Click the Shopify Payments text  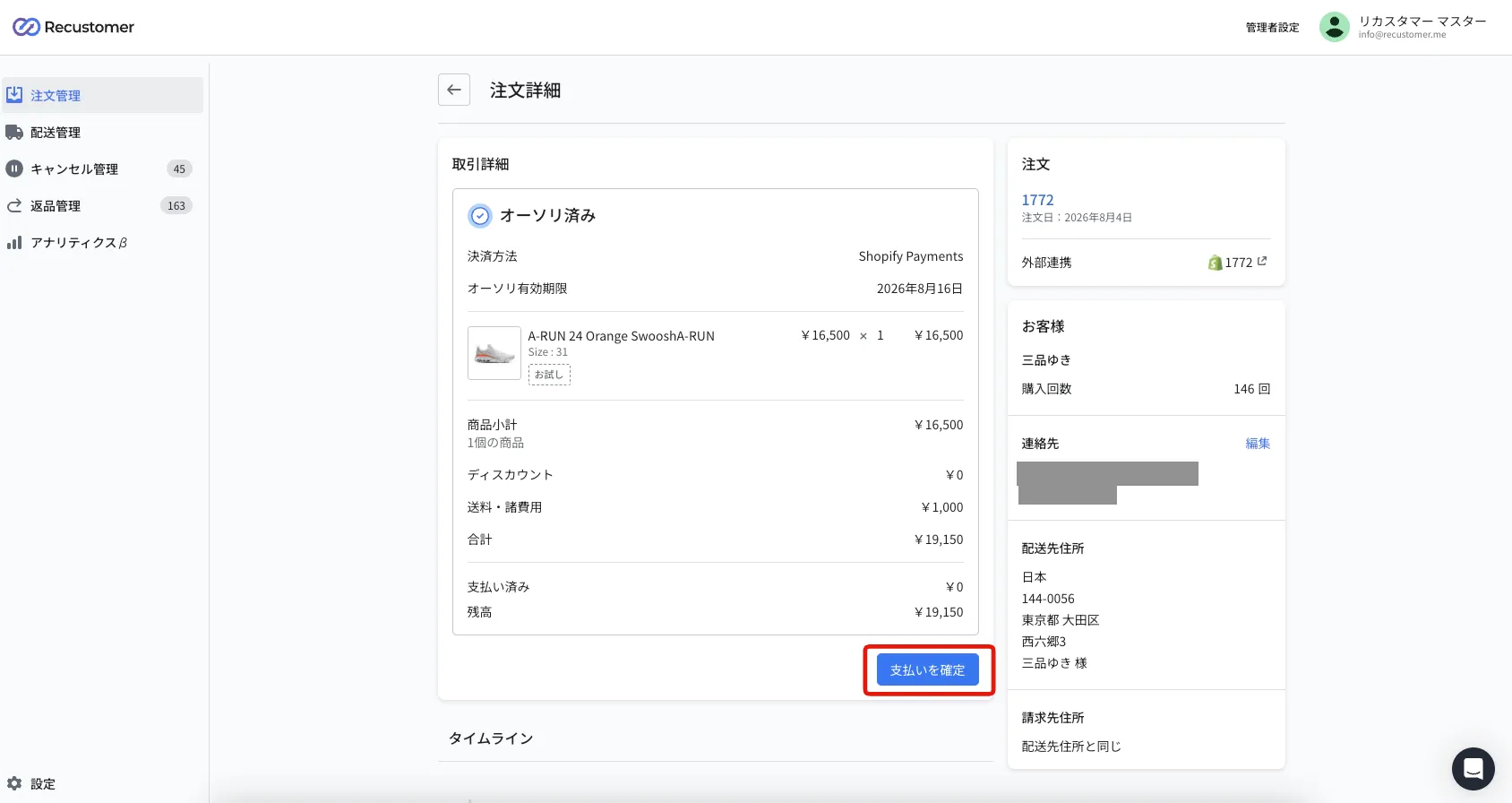(x=911, y=256)
